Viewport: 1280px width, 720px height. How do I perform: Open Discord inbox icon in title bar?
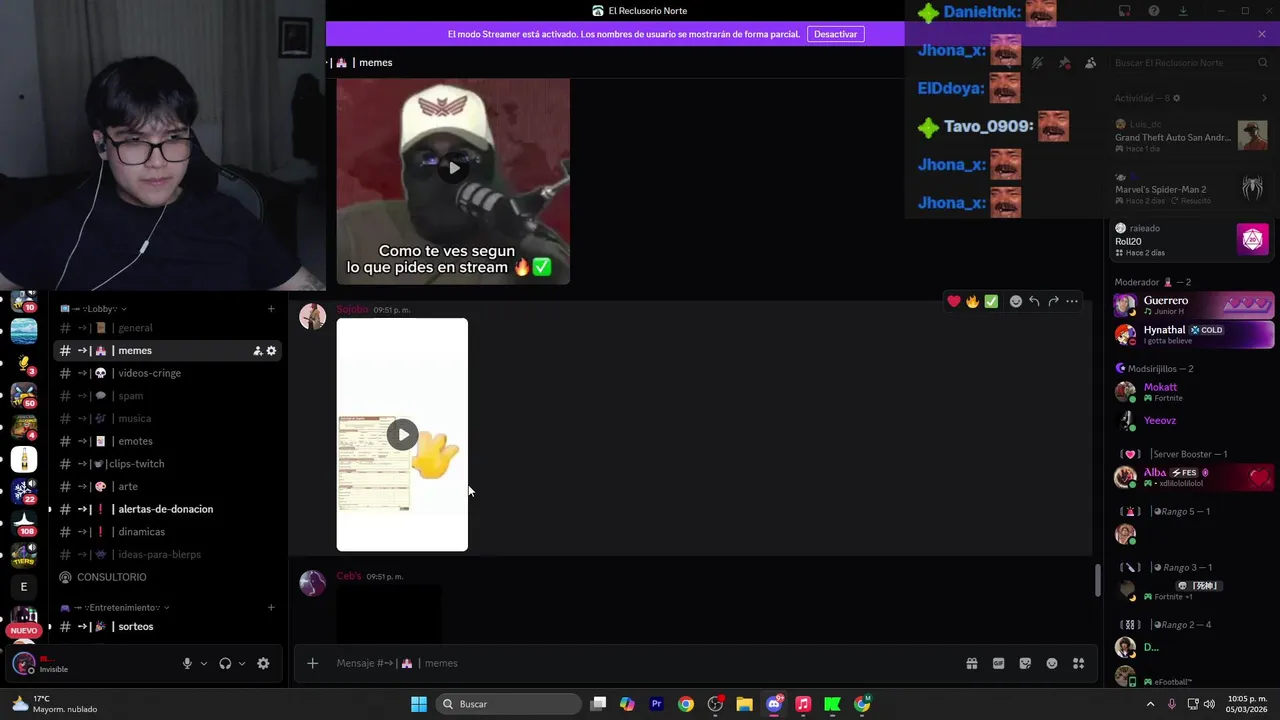[x=1125, y=11]
